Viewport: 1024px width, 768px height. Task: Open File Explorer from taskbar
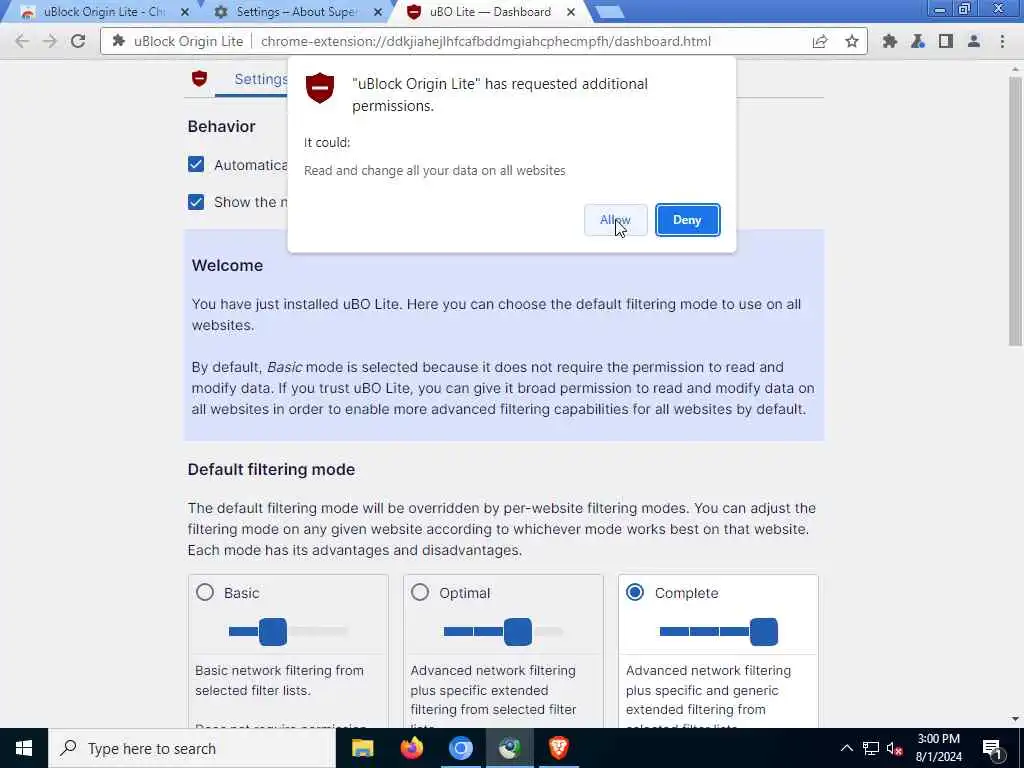click(362, 748)
